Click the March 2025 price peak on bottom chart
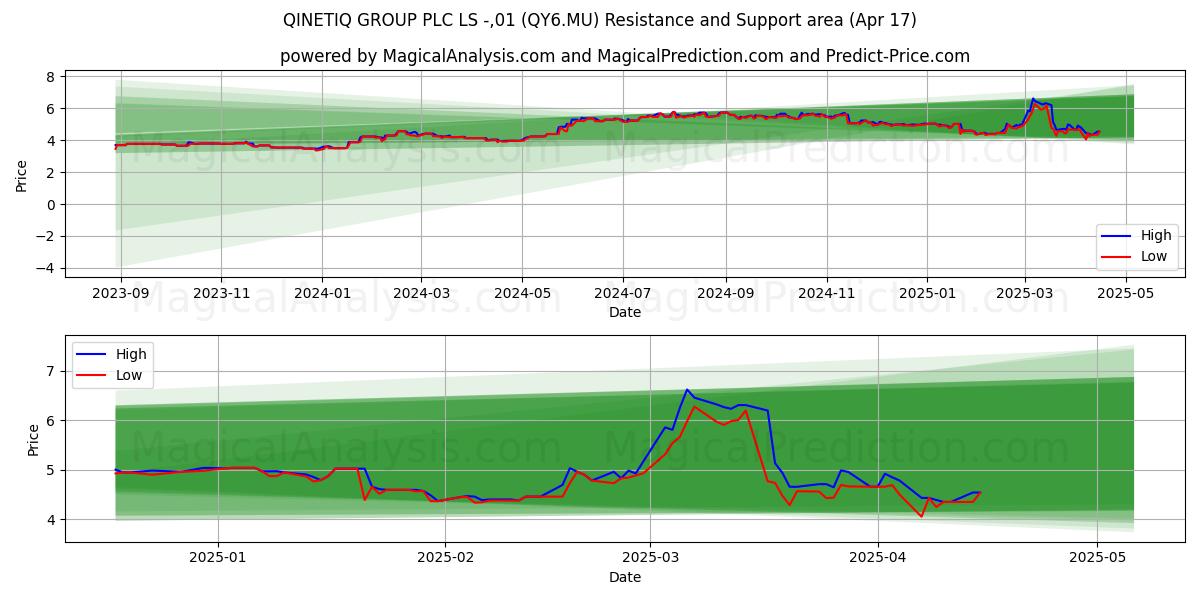The height and width of the screenshot is (600, 1200). pos(687,390)
